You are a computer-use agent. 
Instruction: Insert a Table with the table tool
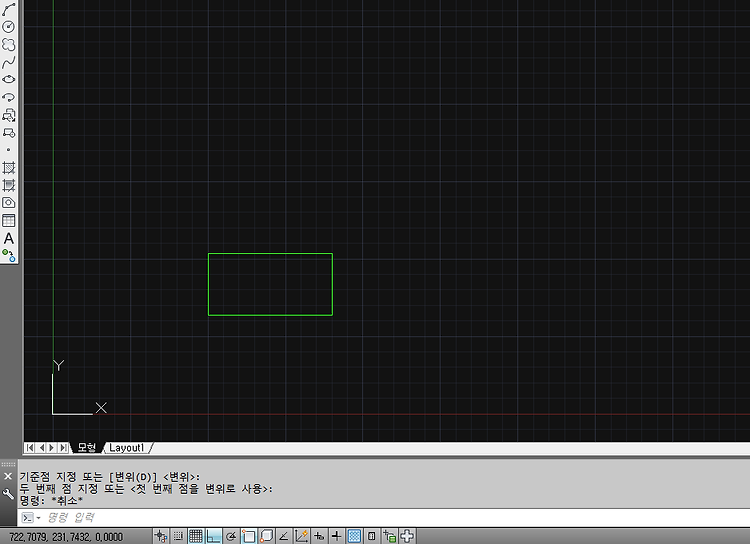[9, 221]
